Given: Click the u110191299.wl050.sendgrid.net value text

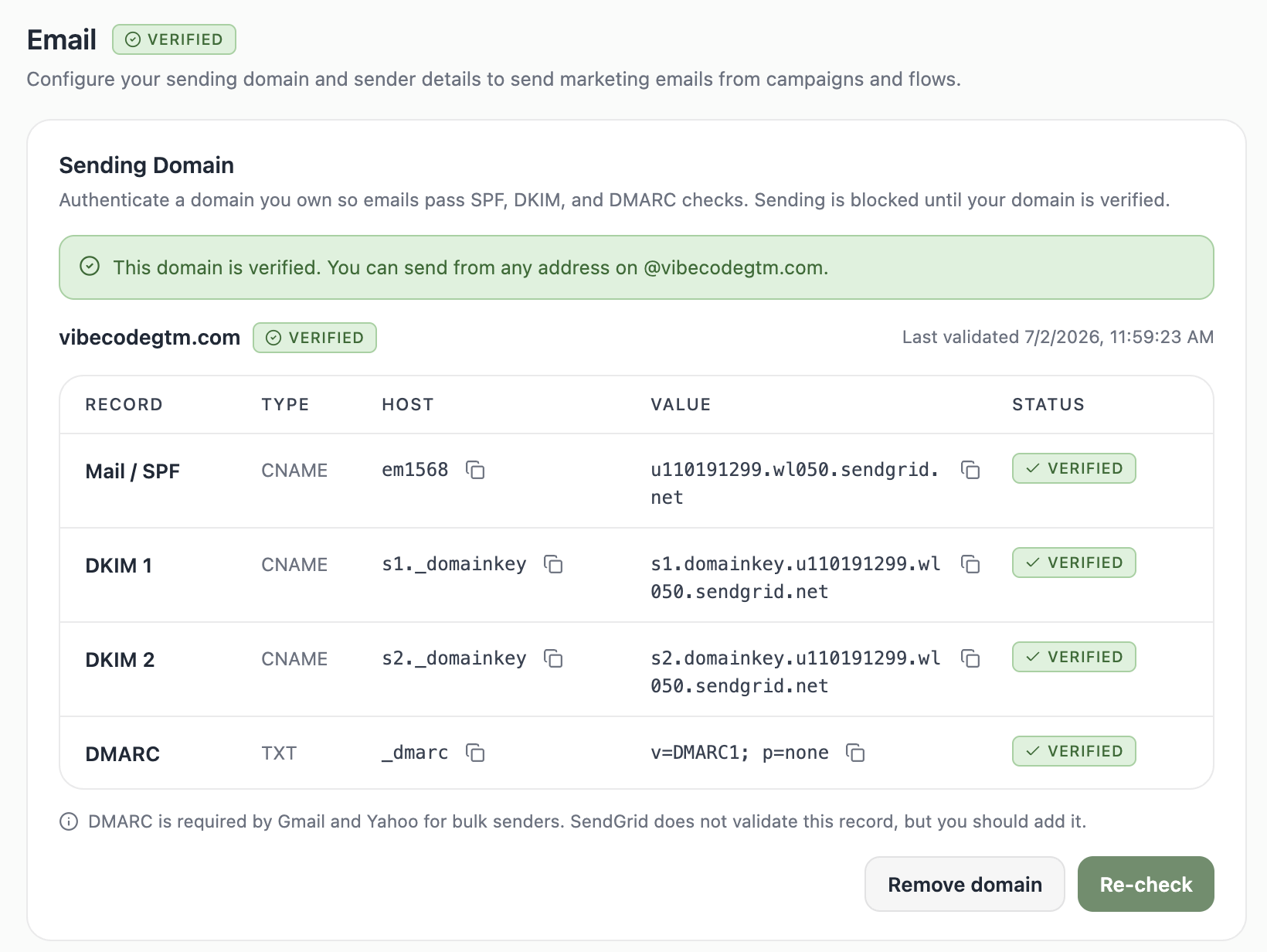Looking at the screenshot, I should (795, 484).
